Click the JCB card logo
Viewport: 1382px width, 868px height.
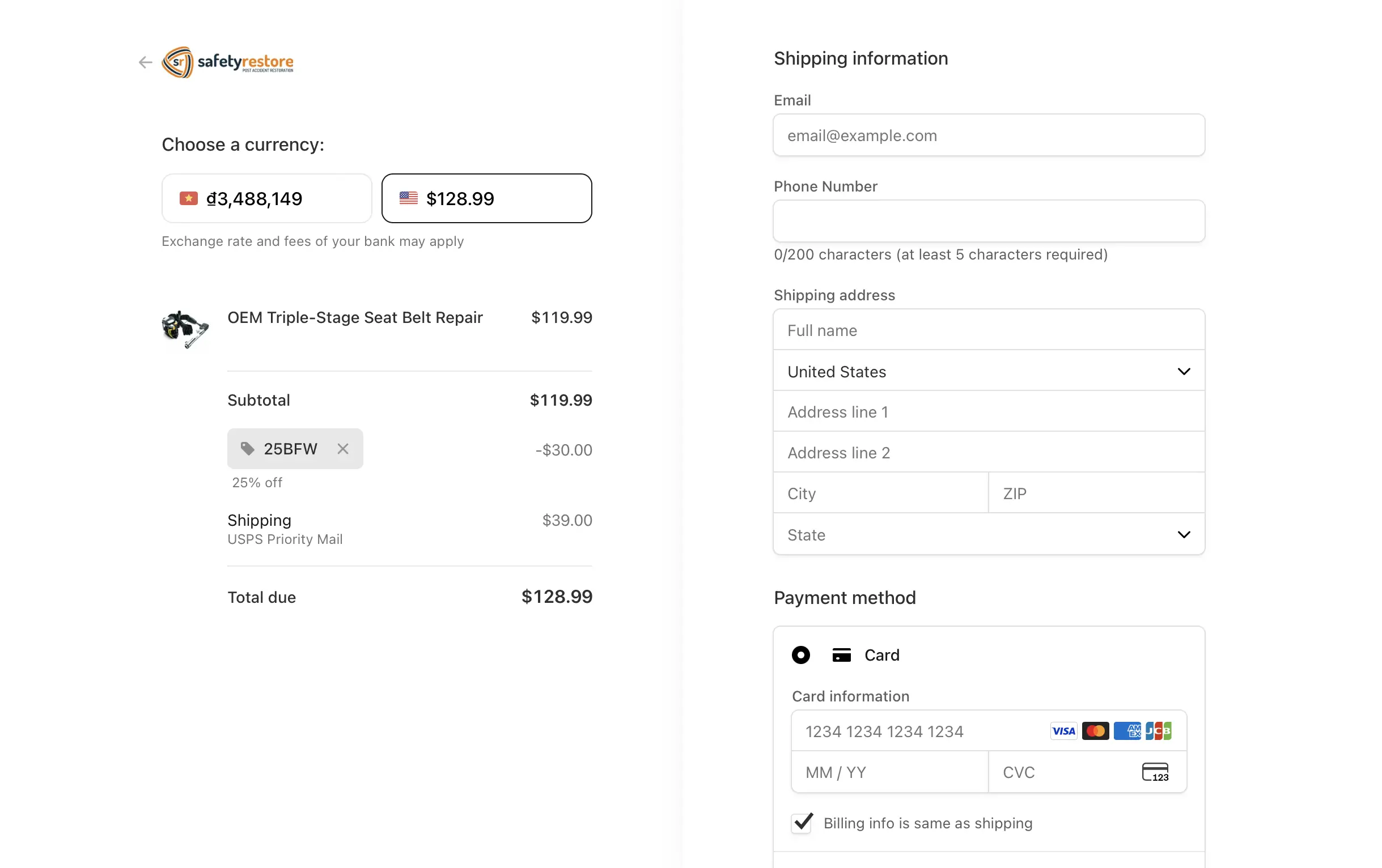click(1158, 731)
